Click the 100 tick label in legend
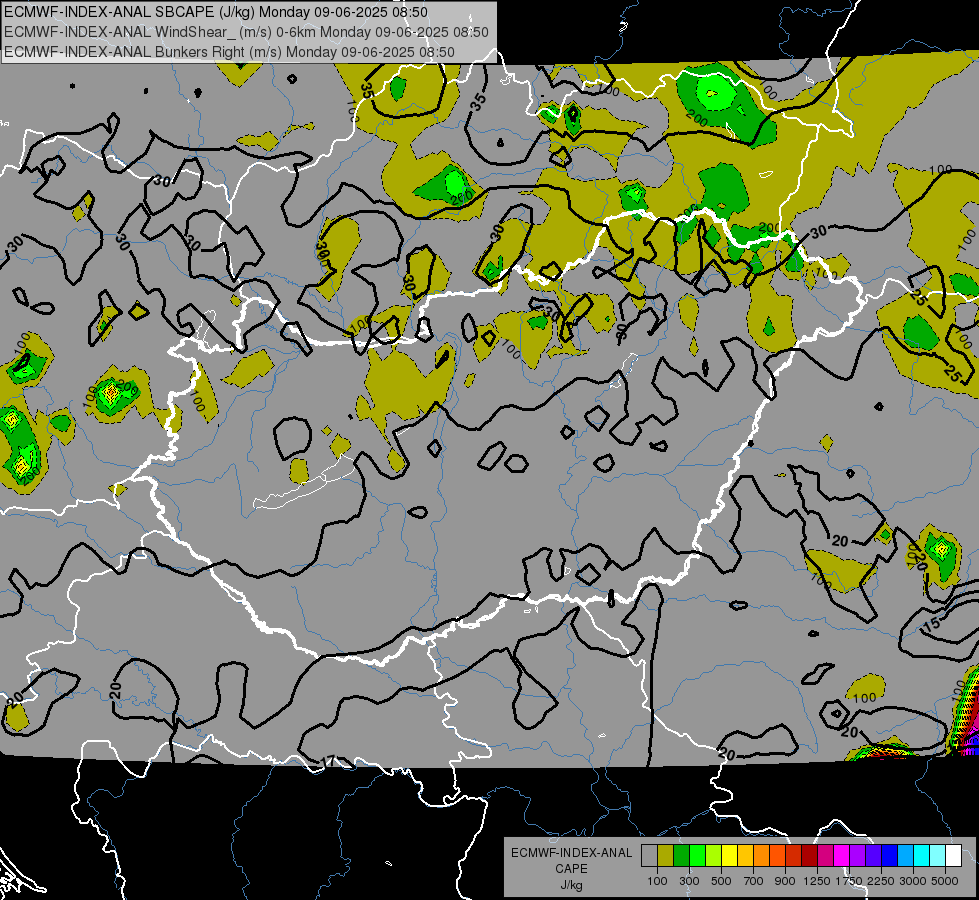Viewport: 979px width, 900px height. (x=657, y=881)
